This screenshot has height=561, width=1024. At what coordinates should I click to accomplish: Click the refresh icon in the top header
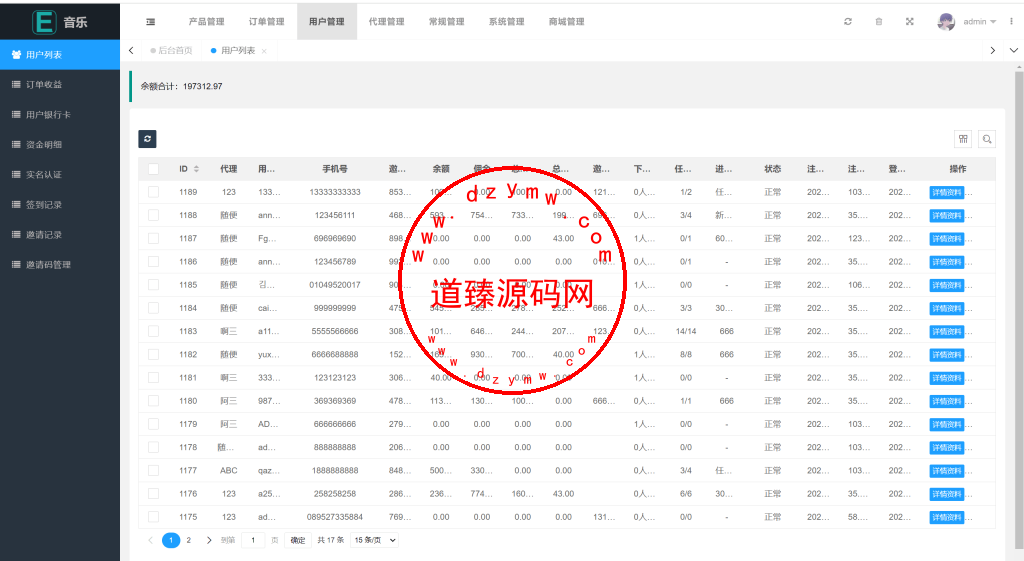click(848, 22)
